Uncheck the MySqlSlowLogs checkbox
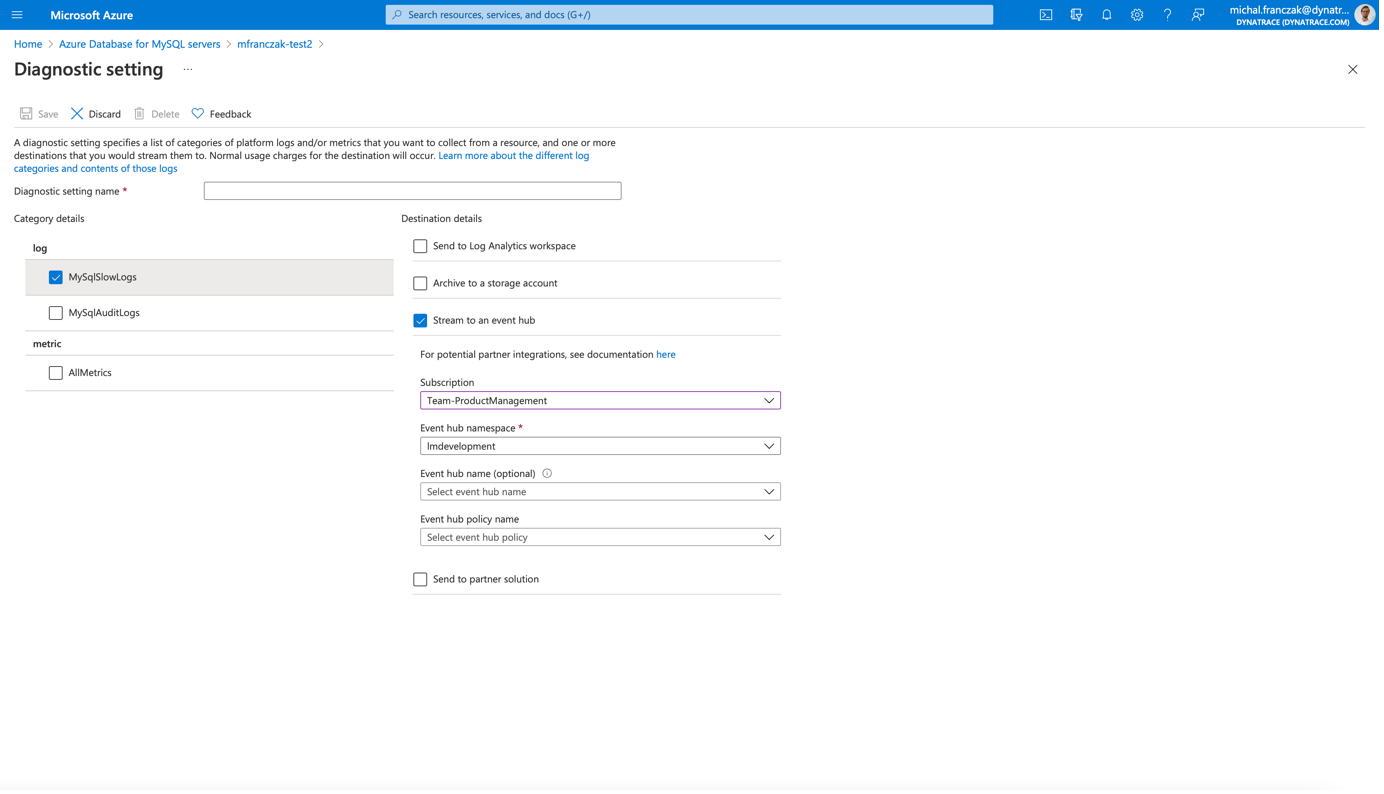 [x=56, y=278]
